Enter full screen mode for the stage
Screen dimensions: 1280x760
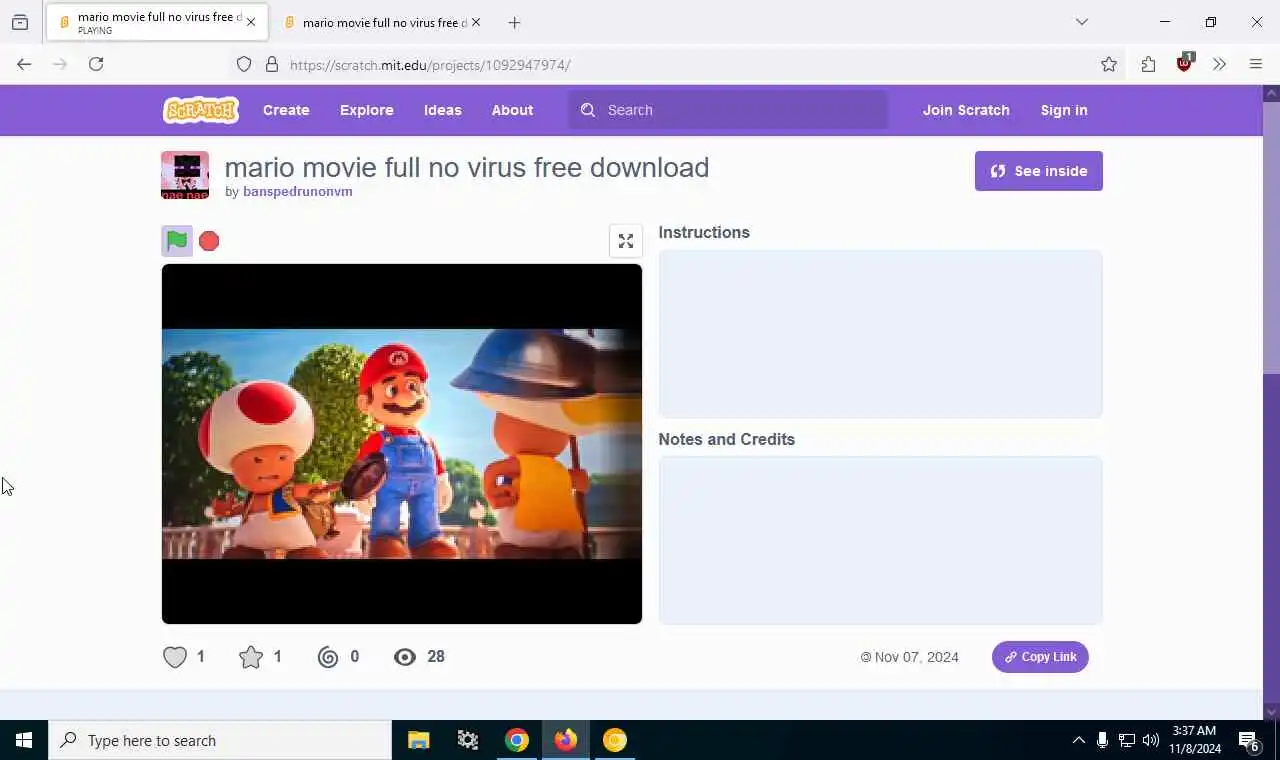click(626, 241)
